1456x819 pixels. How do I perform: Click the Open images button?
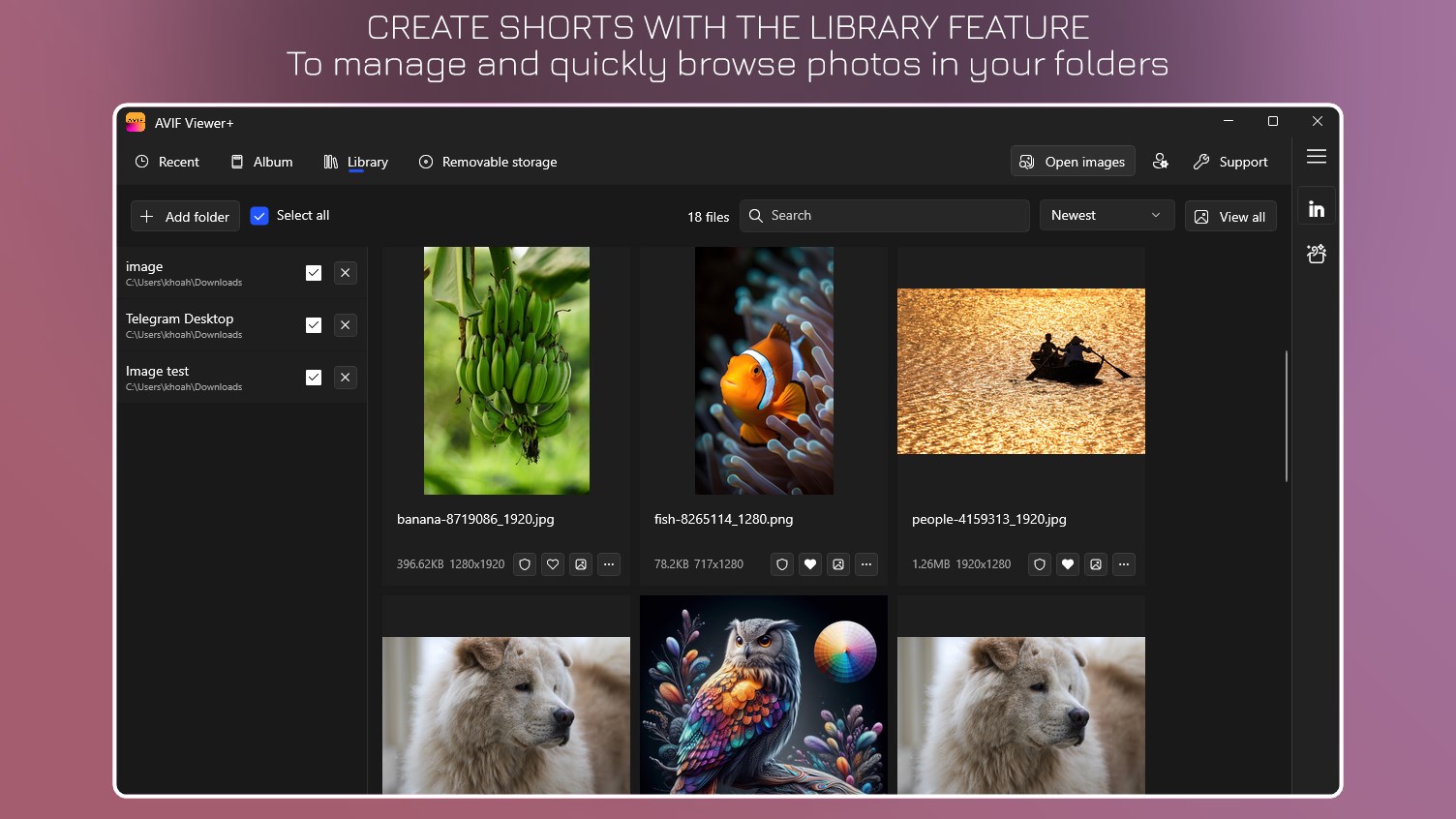pyautogui.click(x=1073, y=162)
